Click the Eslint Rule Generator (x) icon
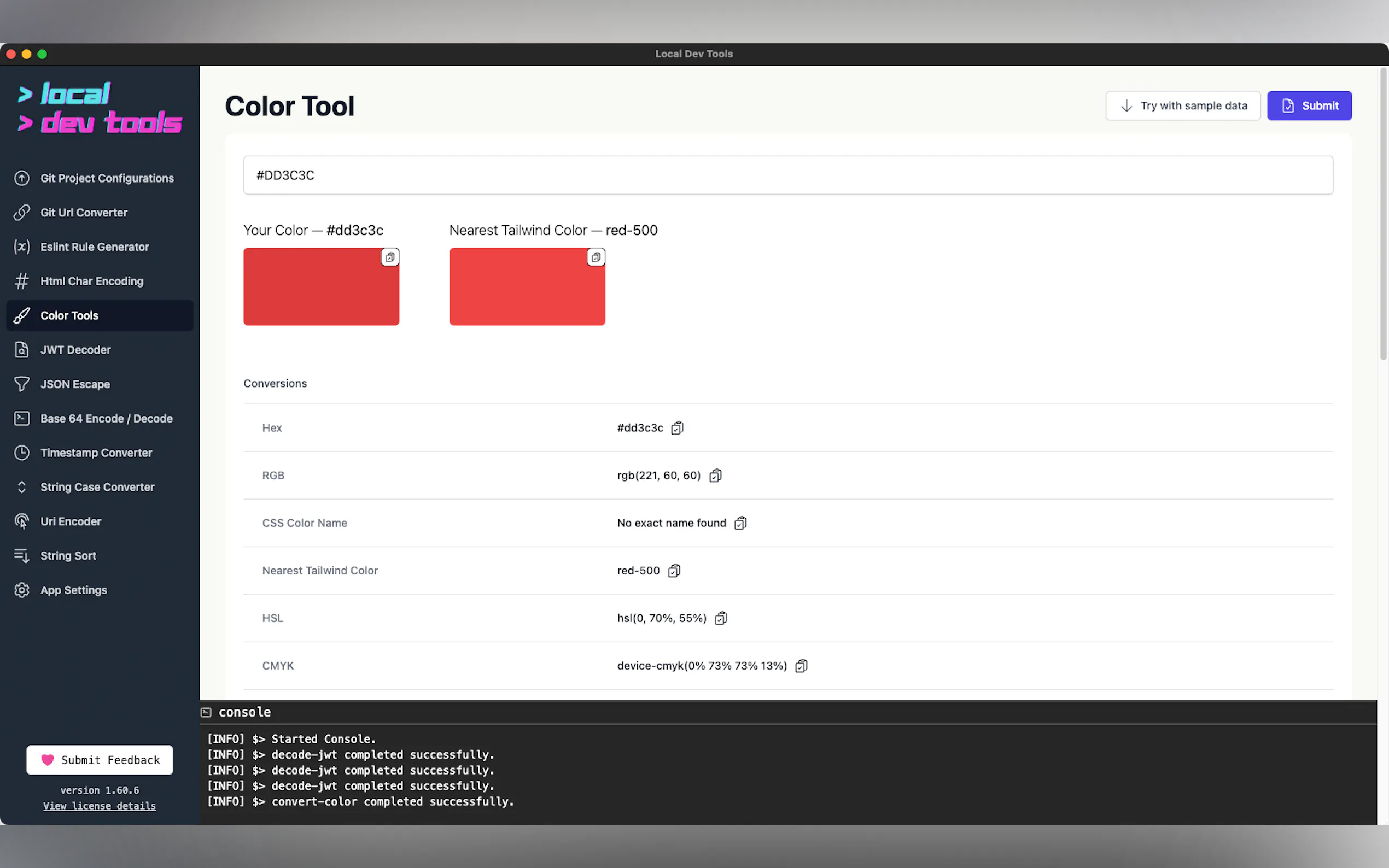1389x868 pixels. [x=22, y=247]
